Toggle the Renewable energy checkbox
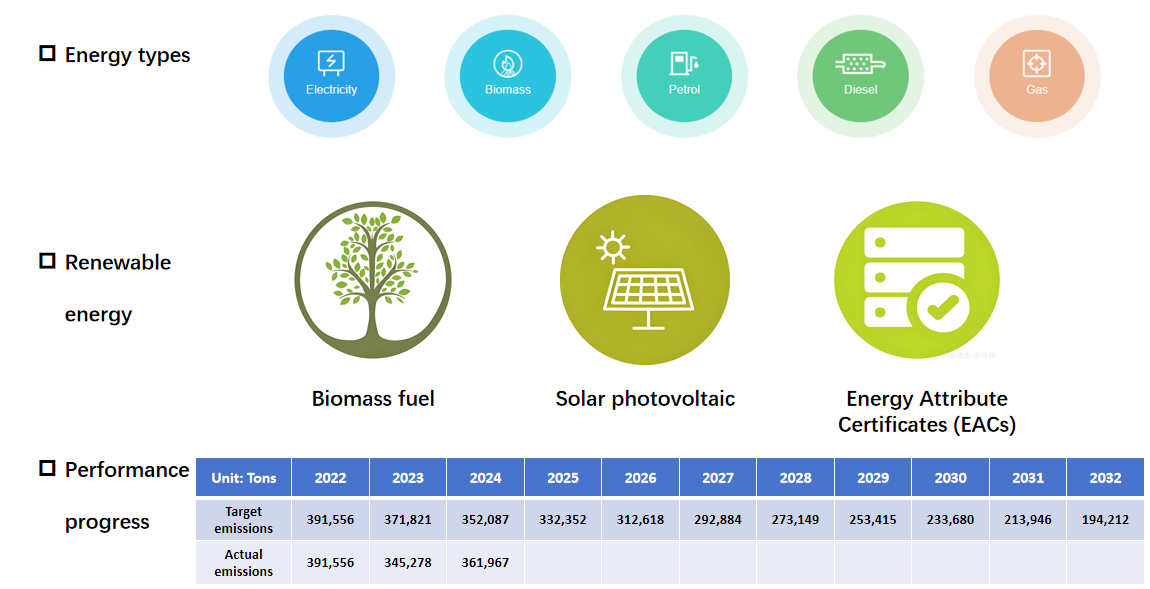 [47, 261]
